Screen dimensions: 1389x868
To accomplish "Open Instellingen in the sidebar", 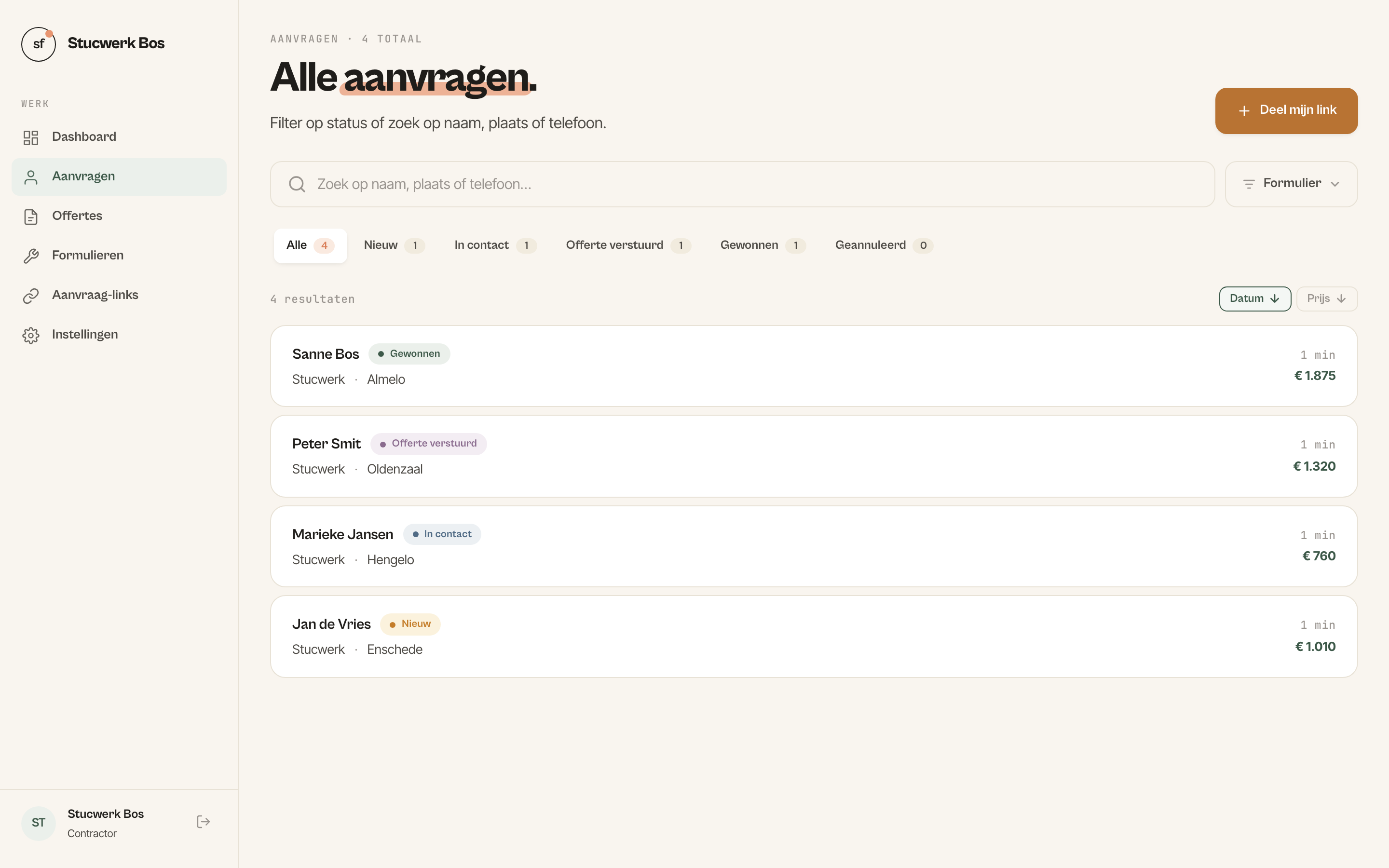I will (x=119, y=335).
